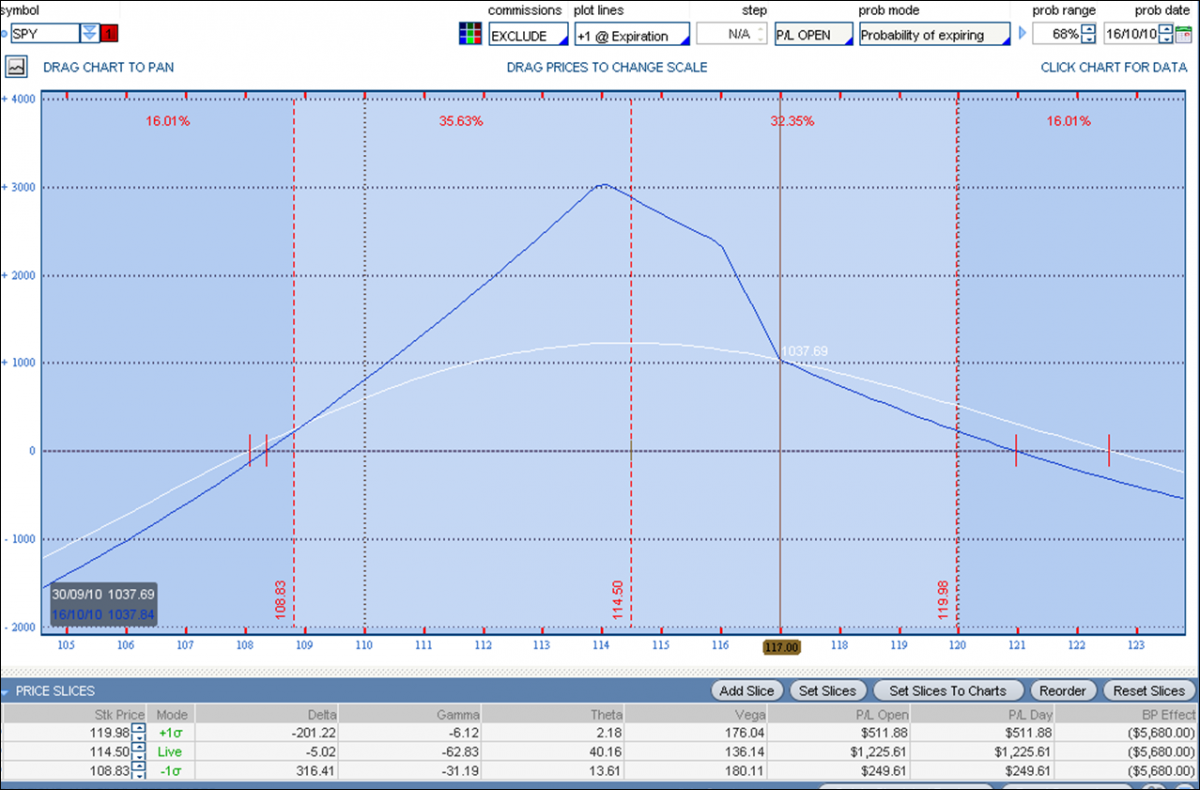Open the prob mode 'Probability of expiring' dropdown

tap(935, 34)
